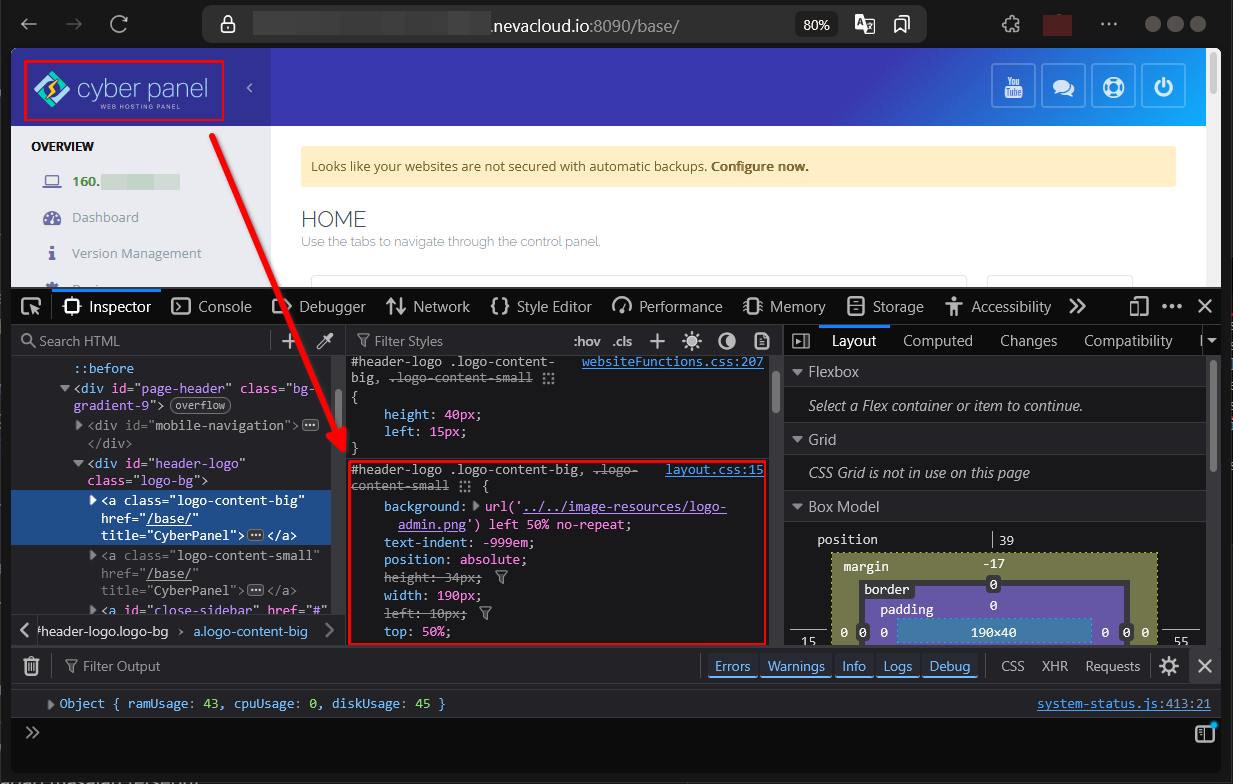Add a new style rule plus icon
The height and width of the screenshot is (784, 1233).
tap(657, 341)
